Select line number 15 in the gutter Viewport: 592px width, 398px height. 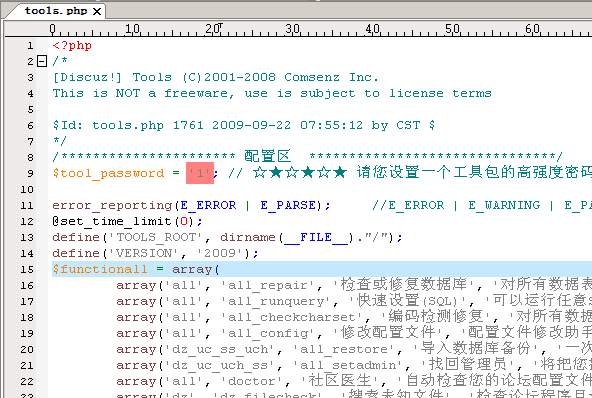pos(27,270)
